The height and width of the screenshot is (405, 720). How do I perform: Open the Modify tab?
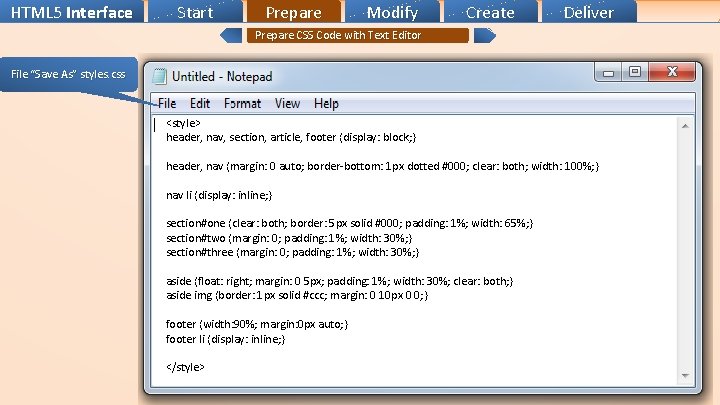[392, 11]
